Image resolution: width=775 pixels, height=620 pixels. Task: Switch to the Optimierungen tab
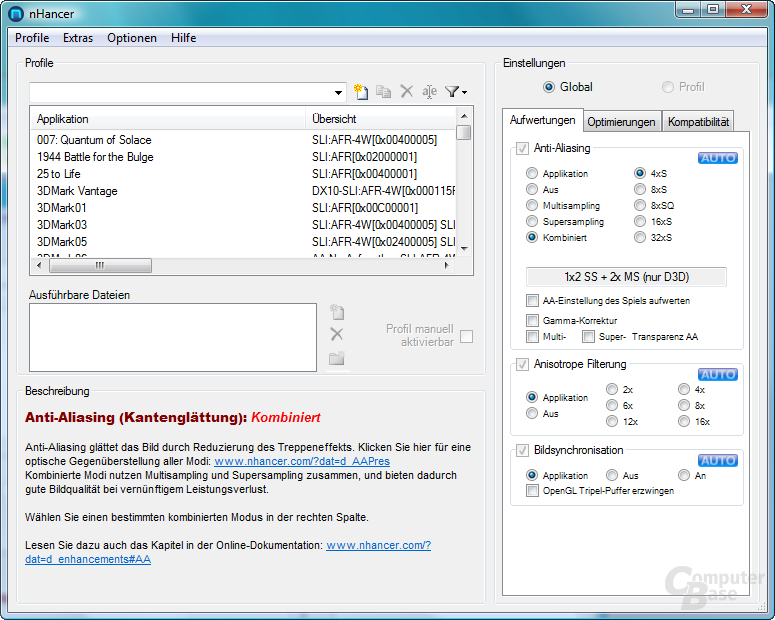click(x=621, y=122)
